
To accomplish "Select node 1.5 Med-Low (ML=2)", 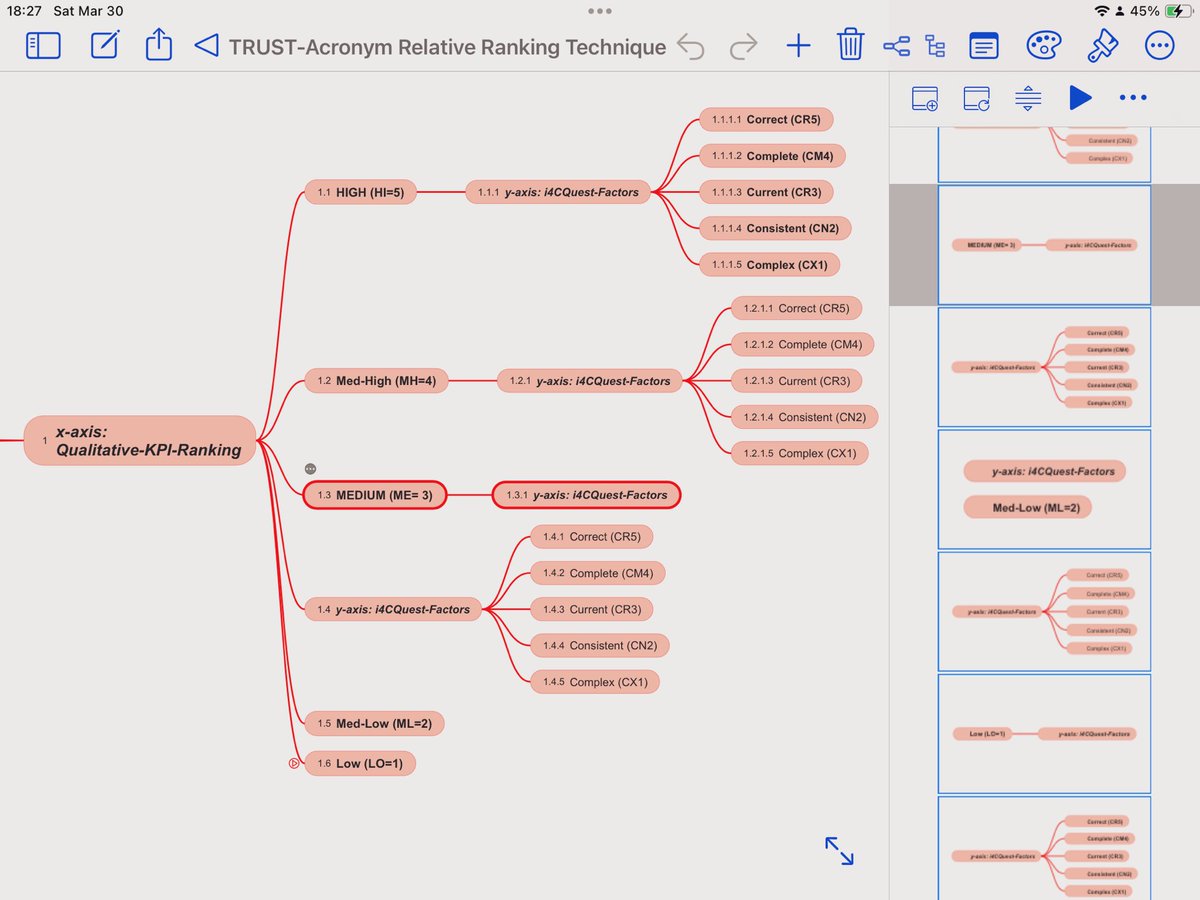I will coord(374,723).
